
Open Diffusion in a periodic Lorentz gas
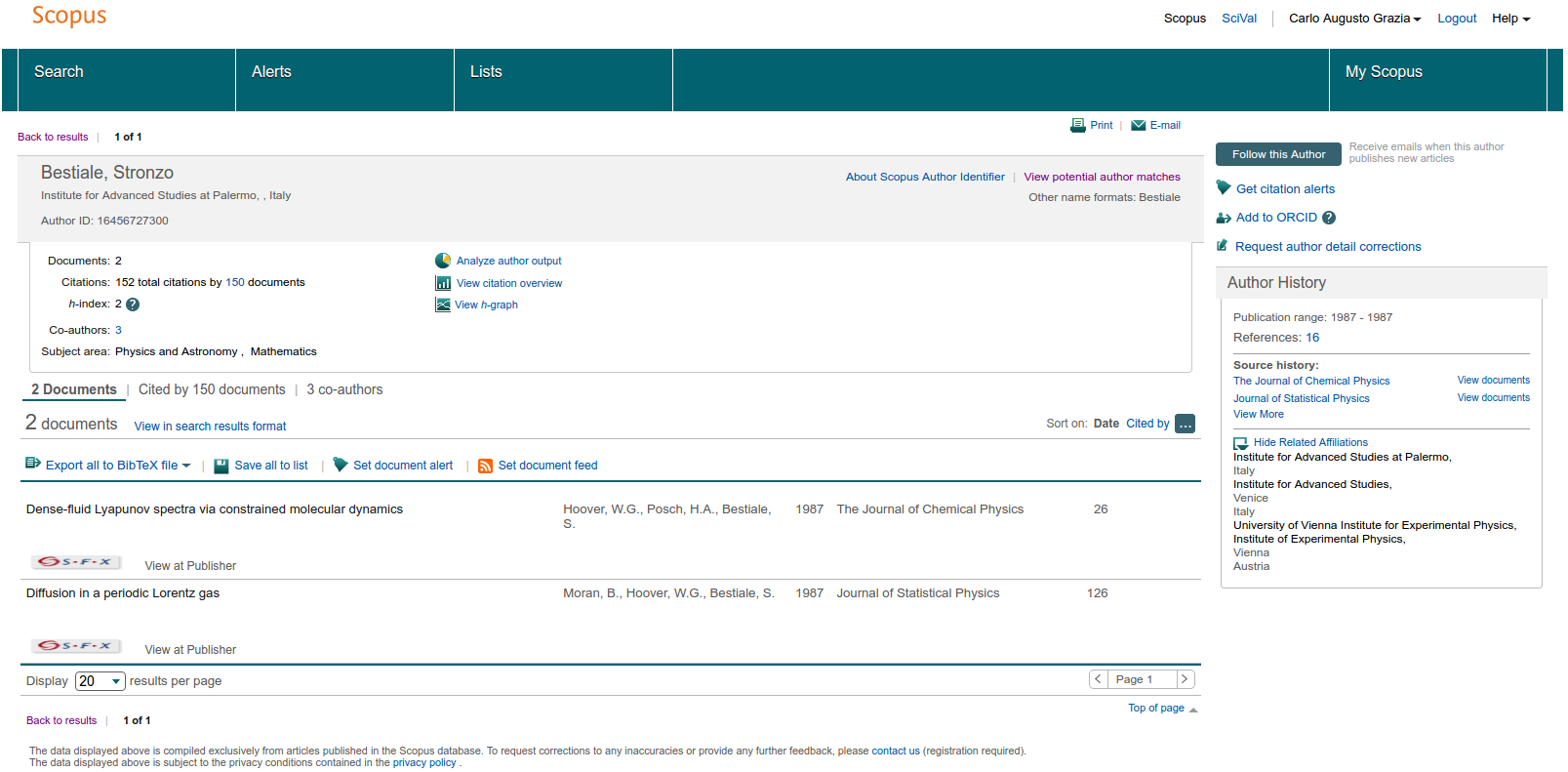click(x=123, y=593)
